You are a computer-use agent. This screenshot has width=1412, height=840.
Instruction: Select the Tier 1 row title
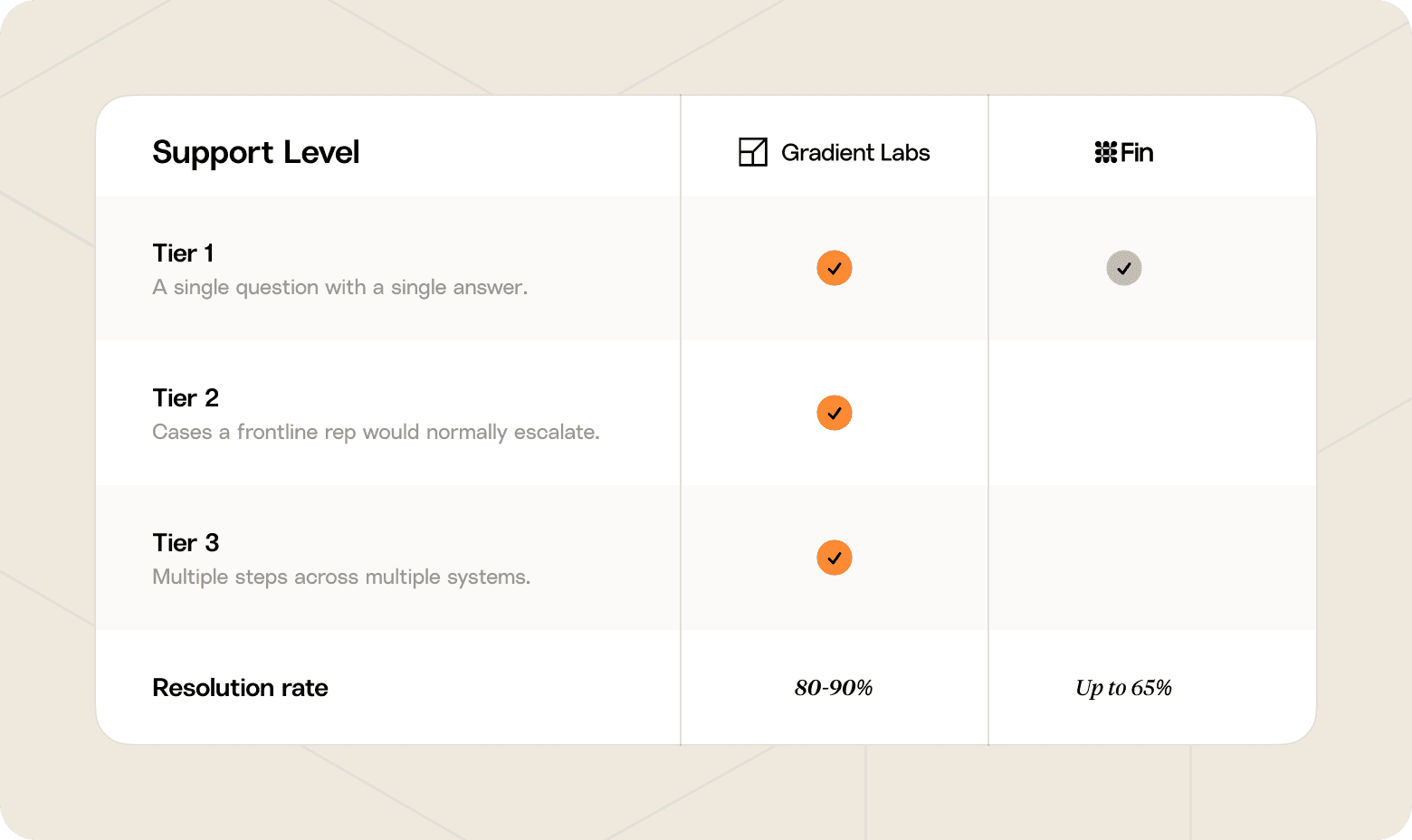183,253
